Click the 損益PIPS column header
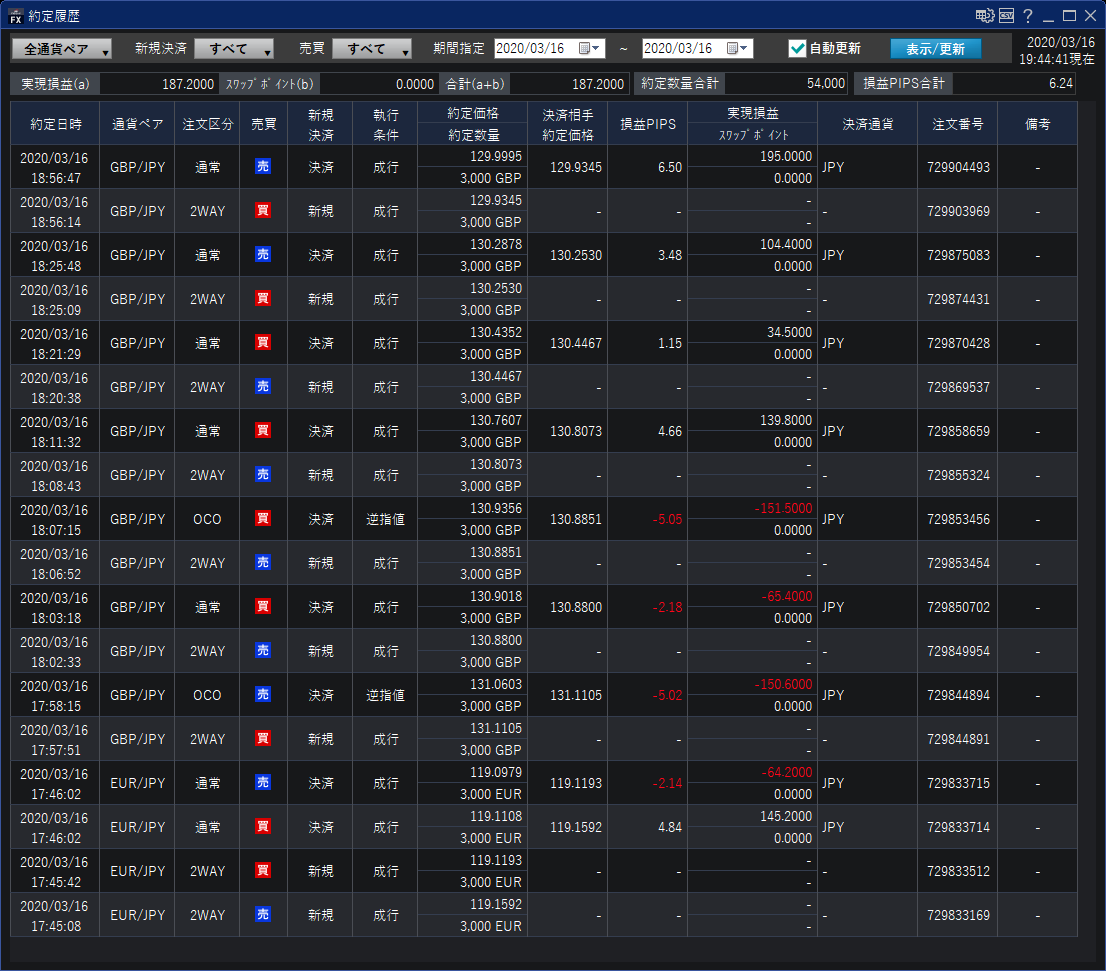Screen dimensions: 1106x971 click(x=647, y=124)
